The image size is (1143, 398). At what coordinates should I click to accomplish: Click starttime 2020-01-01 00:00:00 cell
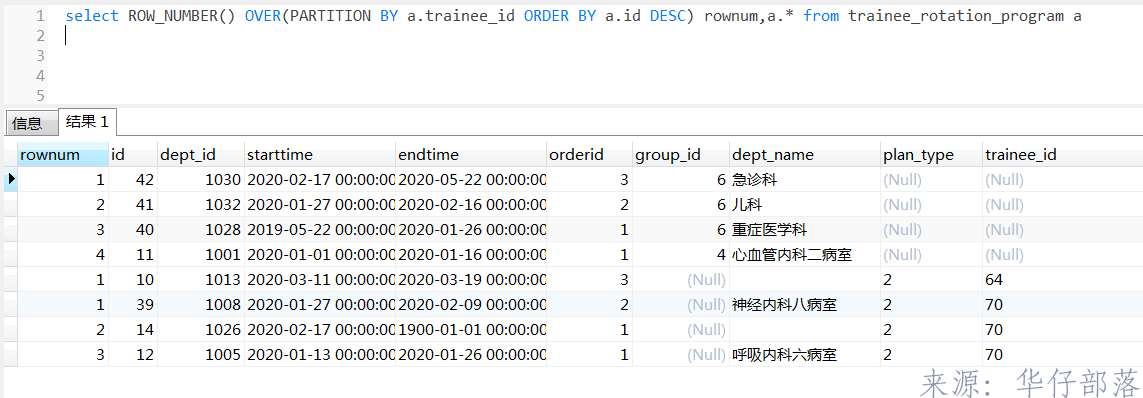[319, 255]
